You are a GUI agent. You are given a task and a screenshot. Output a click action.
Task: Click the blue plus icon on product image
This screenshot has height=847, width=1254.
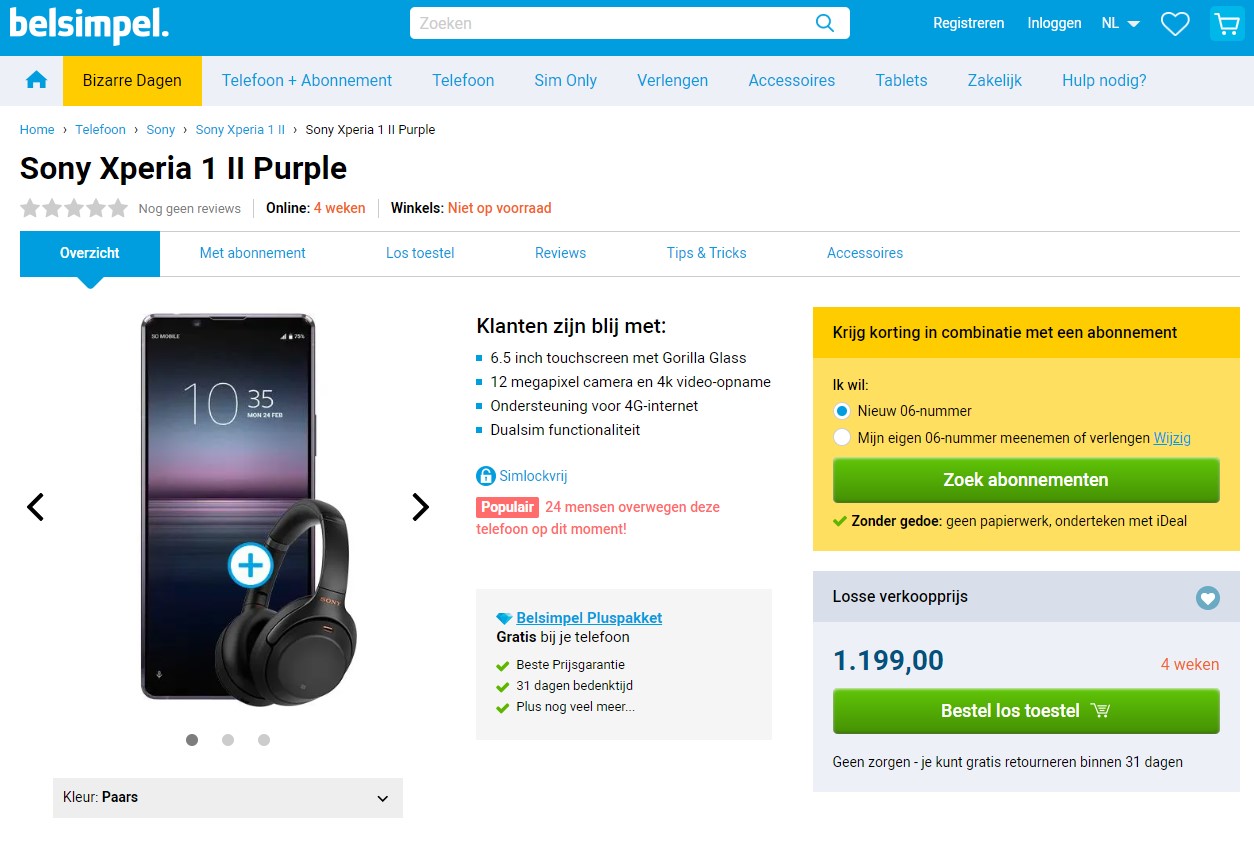click(250, 566)
